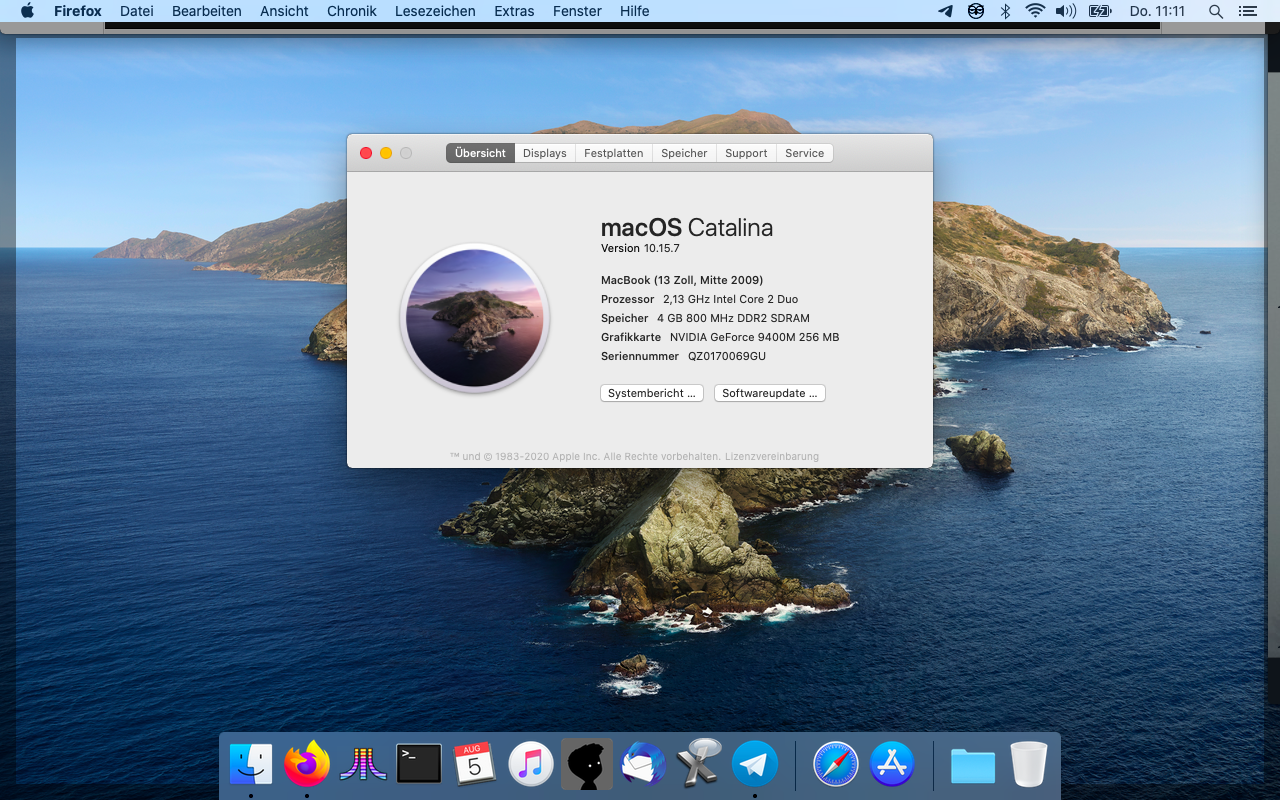Screen dimensions: 1280x800
Task: Open the Trash in the dock
Action: tap(1028, 765)
